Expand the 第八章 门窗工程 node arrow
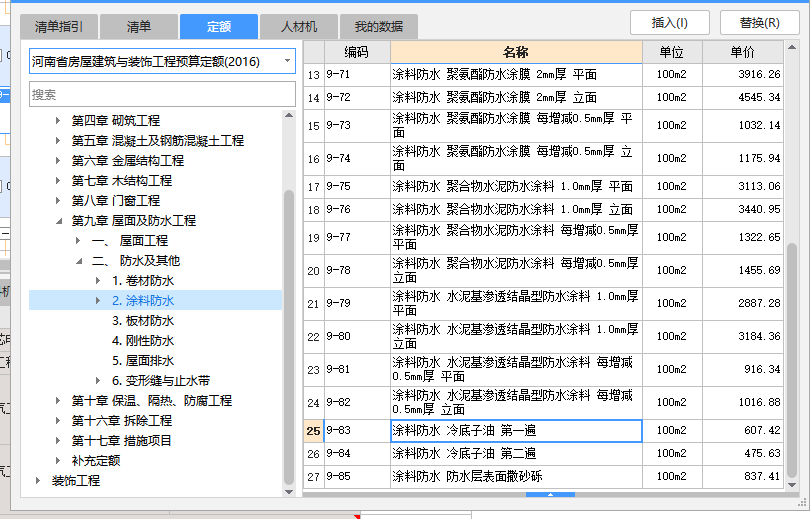 58,201
